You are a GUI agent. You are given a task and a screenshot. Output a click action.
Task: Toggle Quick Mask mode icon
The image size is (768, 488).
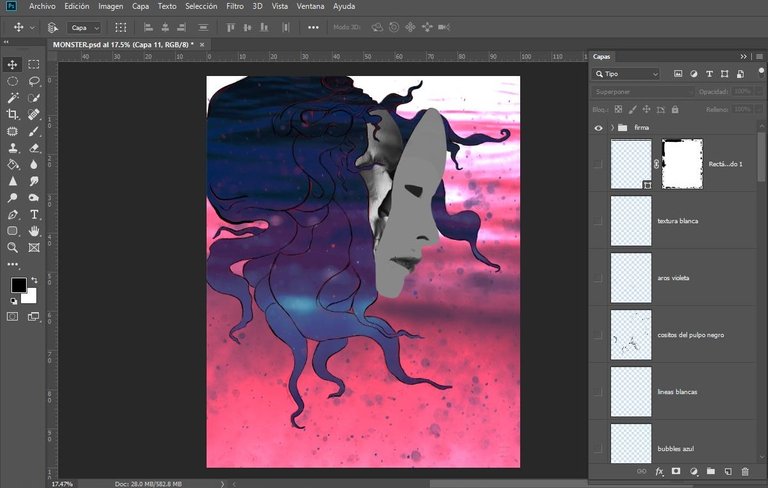pos(12,317)
